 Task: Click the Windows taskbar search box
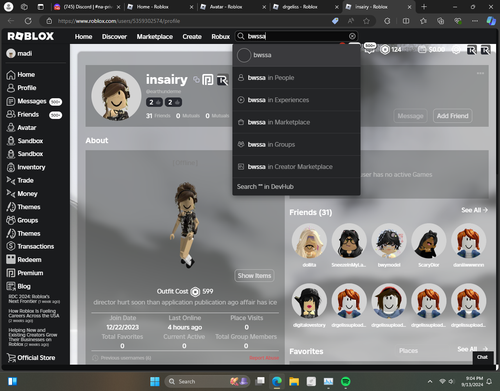click(207, 381)
